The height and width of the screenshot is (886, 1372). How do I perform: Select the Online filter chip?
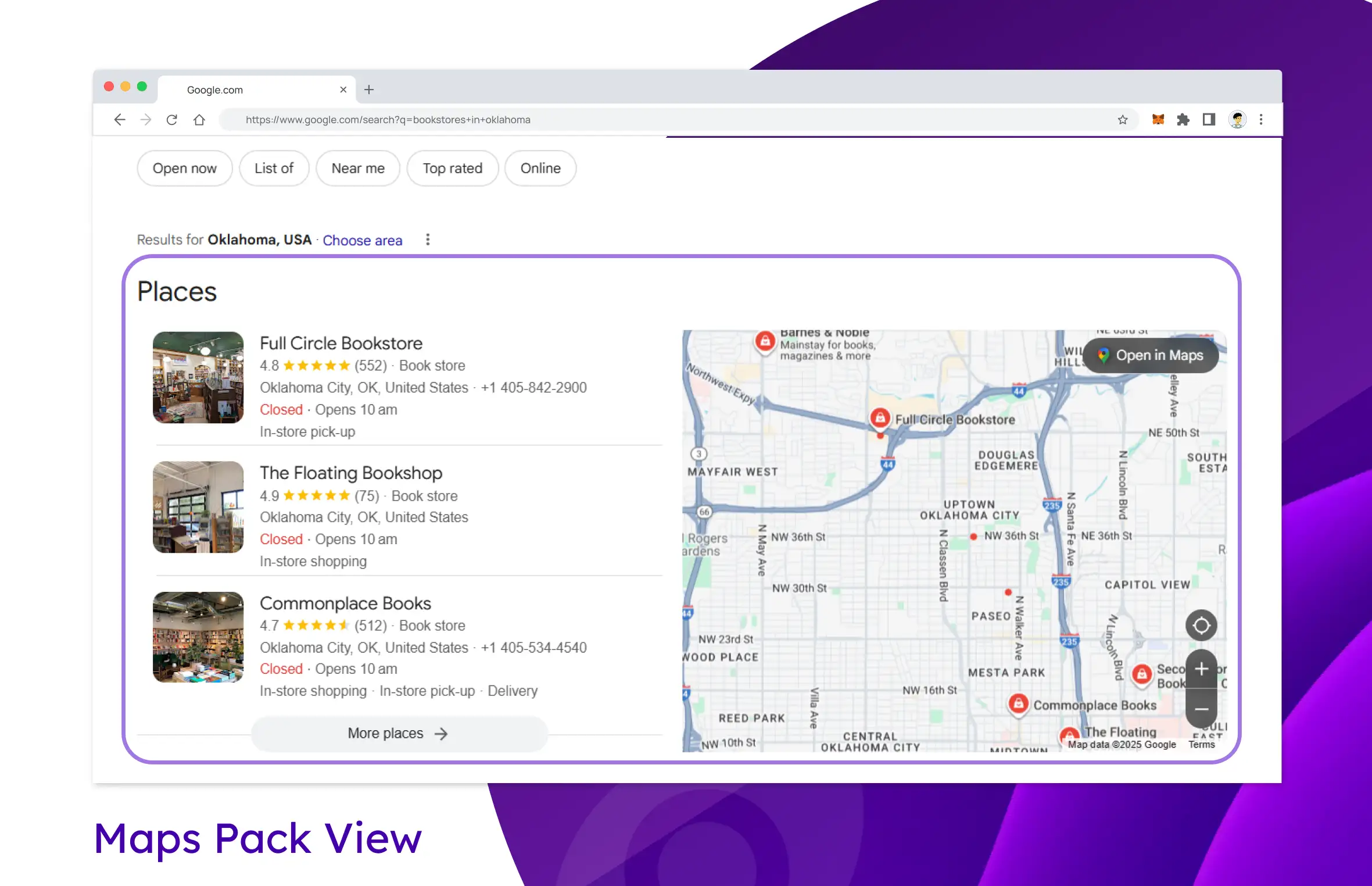pos(540,169)
